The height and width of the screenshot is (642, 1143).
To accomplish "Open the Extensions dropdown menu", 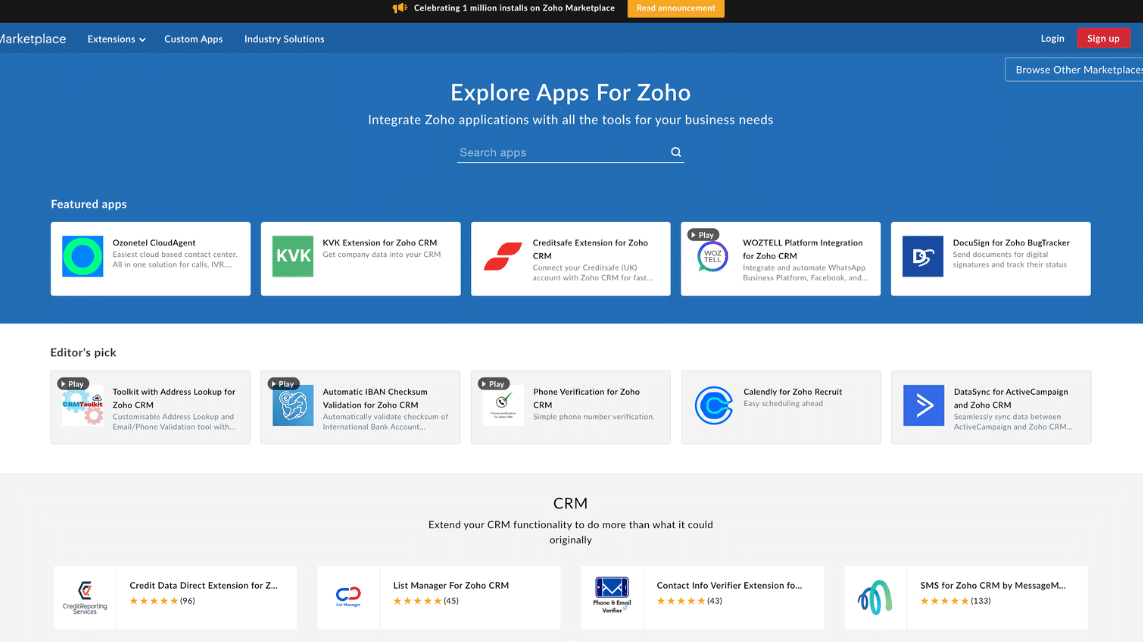I will (x=115, y=39).
